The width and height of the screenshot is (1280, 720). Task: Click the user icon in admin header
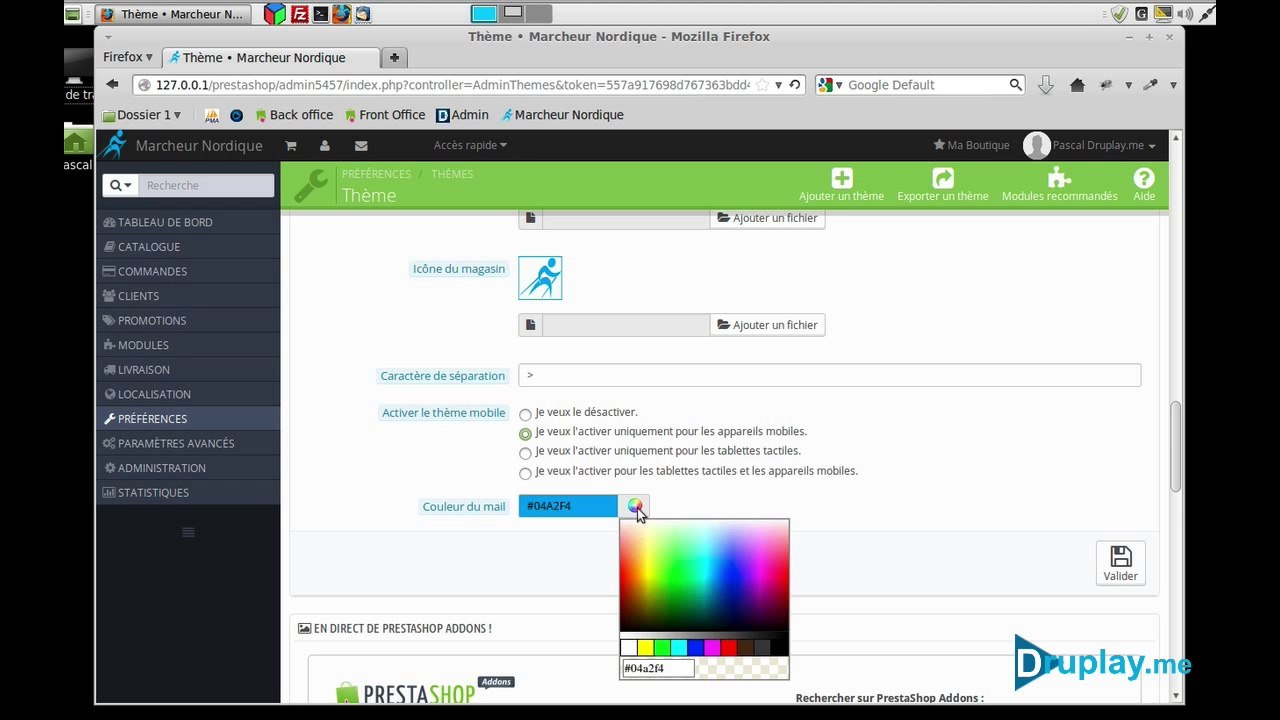coord(325,145)
